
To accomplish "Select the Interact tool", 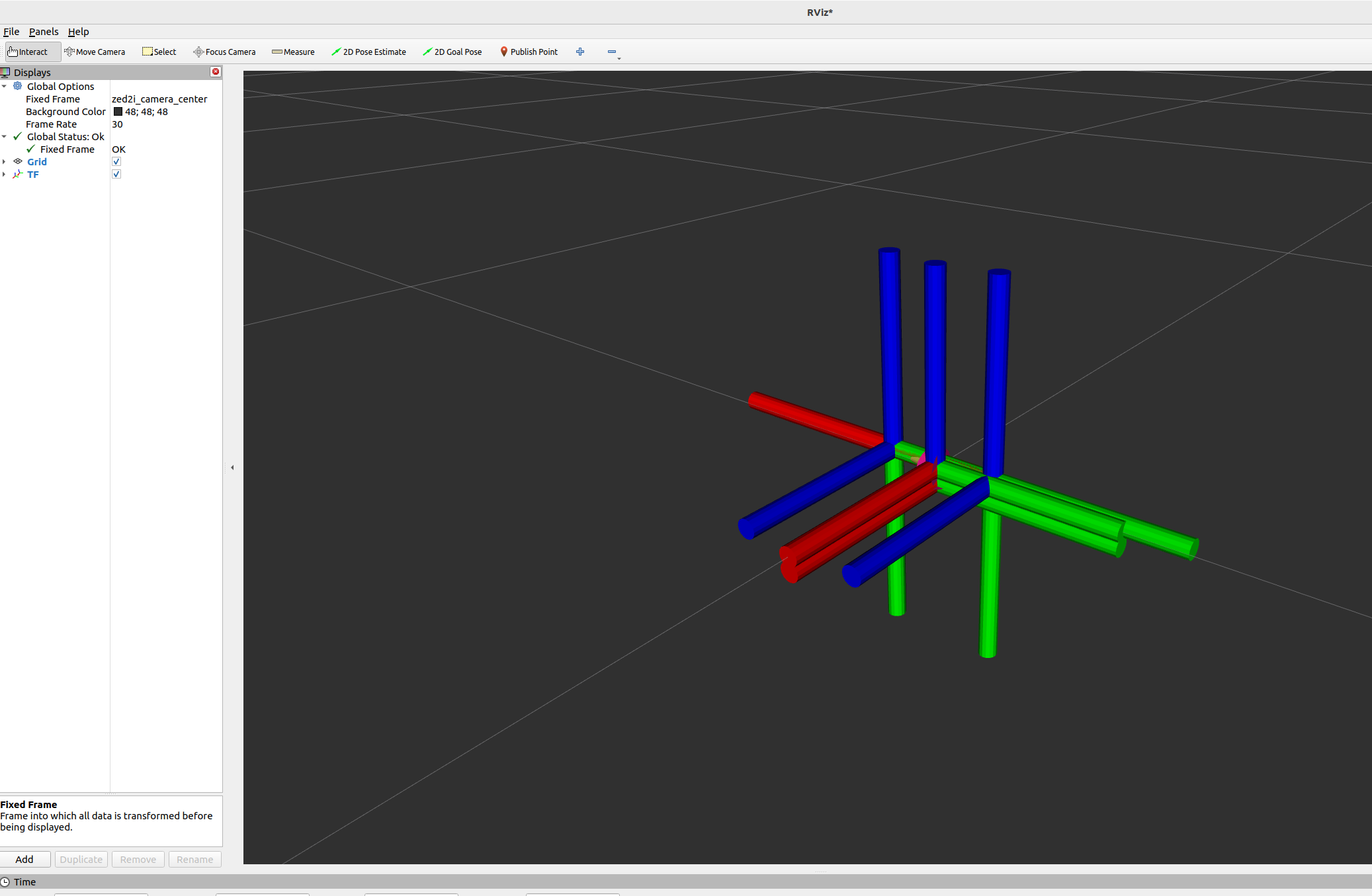I will point(32,52).
